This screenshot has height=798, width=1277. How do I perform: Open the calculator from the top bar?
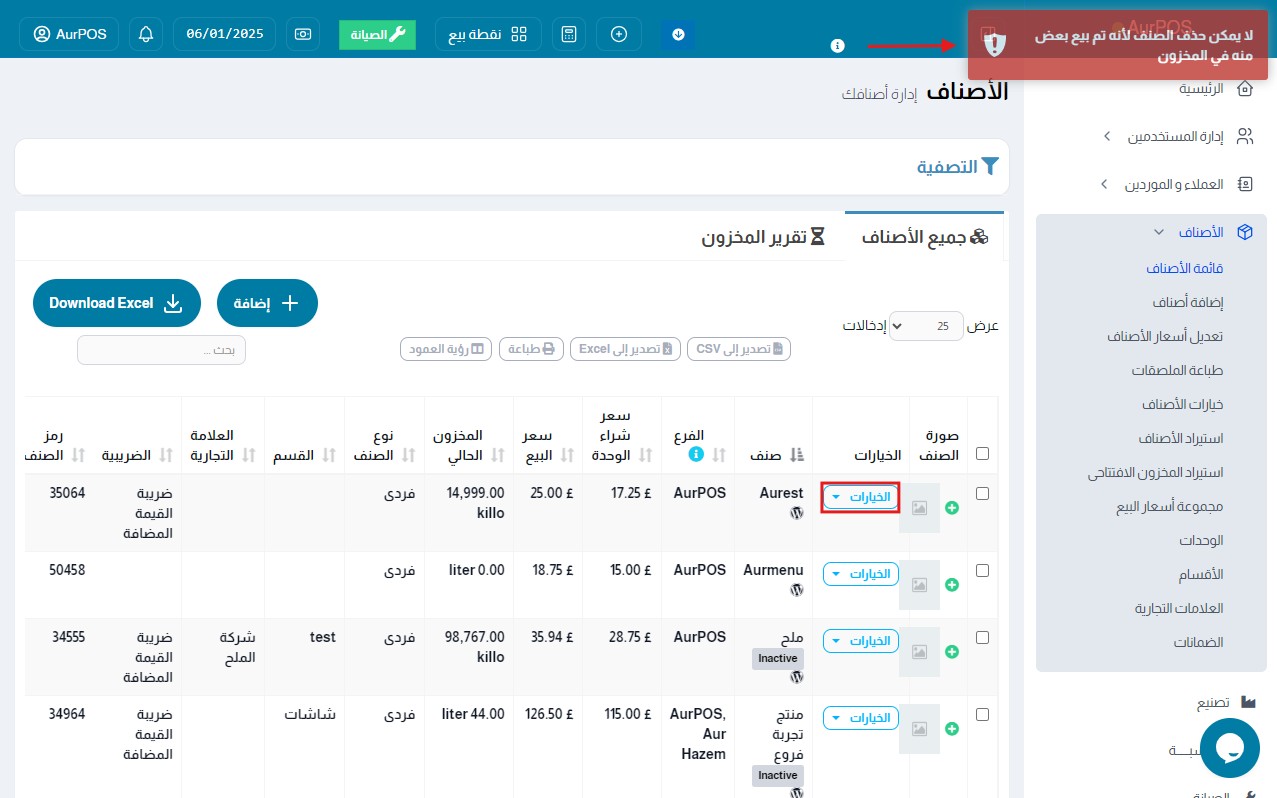(569, 34)
